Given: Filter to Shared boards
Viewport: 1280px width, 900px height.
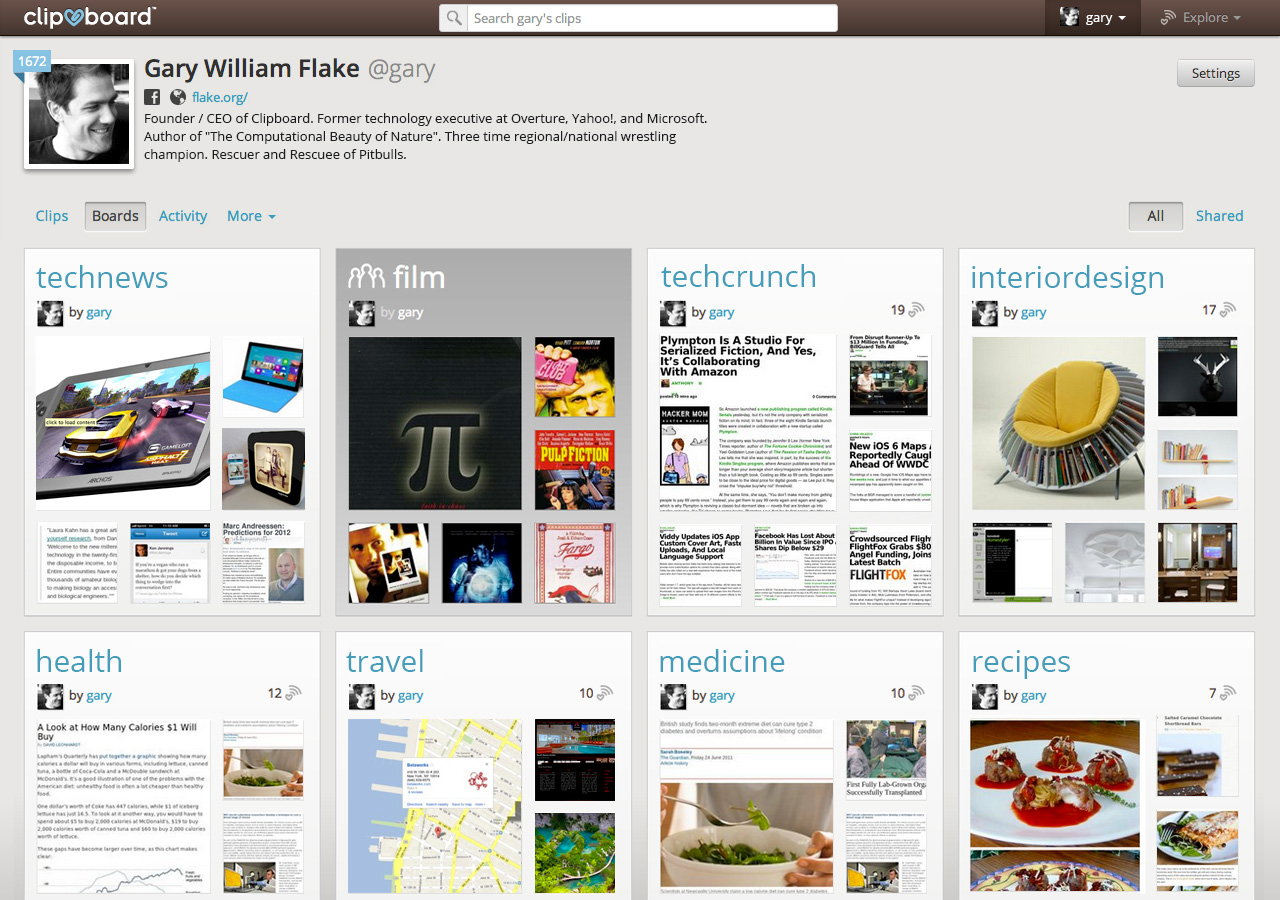Looking at the screenshot, I should (x=1220, y=216).
